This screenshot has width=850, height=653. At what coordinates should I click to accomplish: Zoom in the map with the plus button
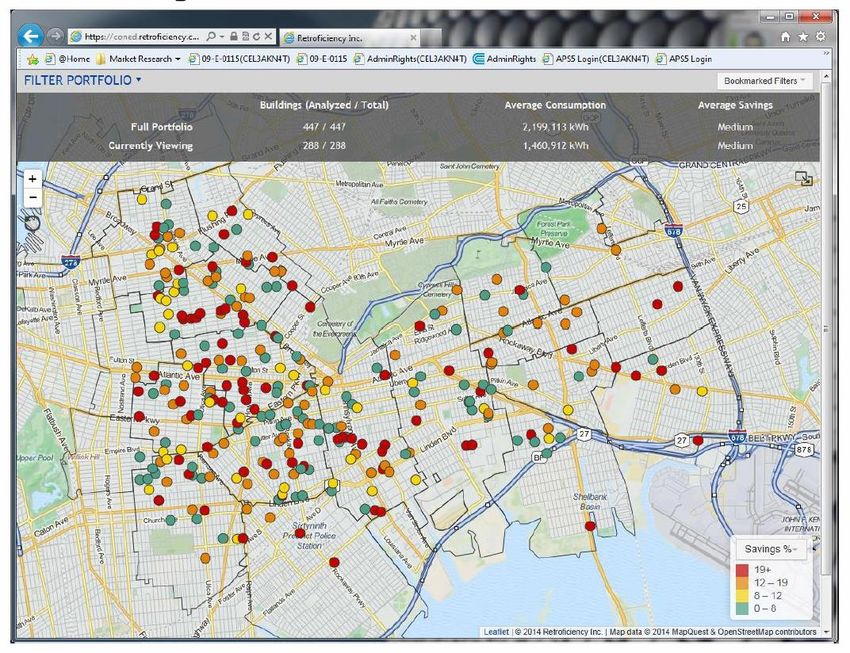coord(33,178)
